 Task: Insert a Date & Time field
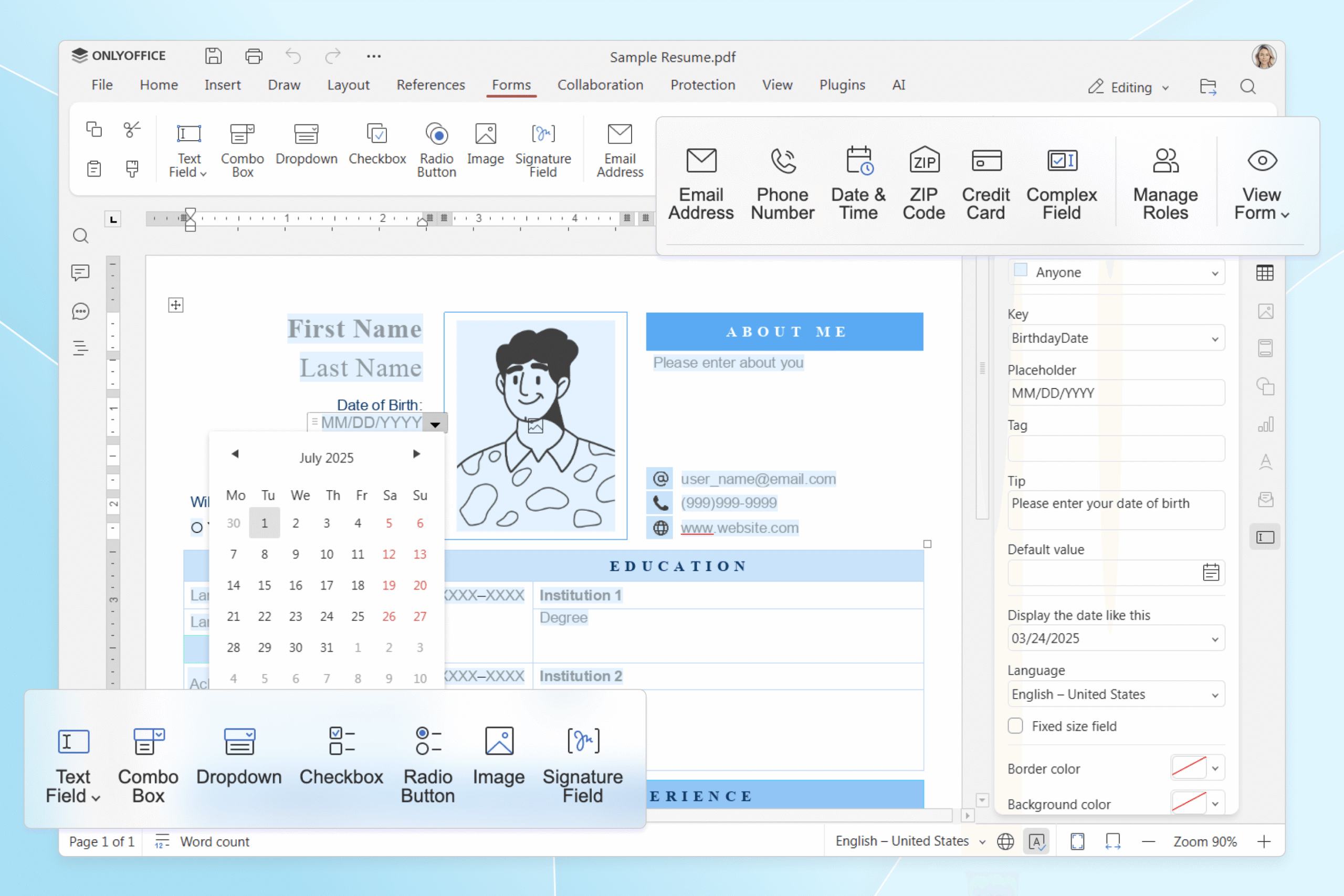pyautogui.click(x=858, y=183)
